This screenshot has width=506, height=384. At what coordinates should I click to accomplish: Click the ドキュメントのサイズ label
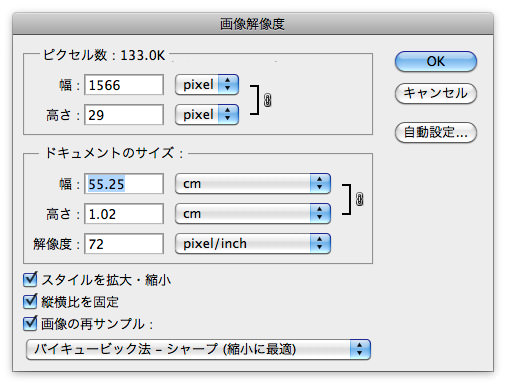pos(114,153)
